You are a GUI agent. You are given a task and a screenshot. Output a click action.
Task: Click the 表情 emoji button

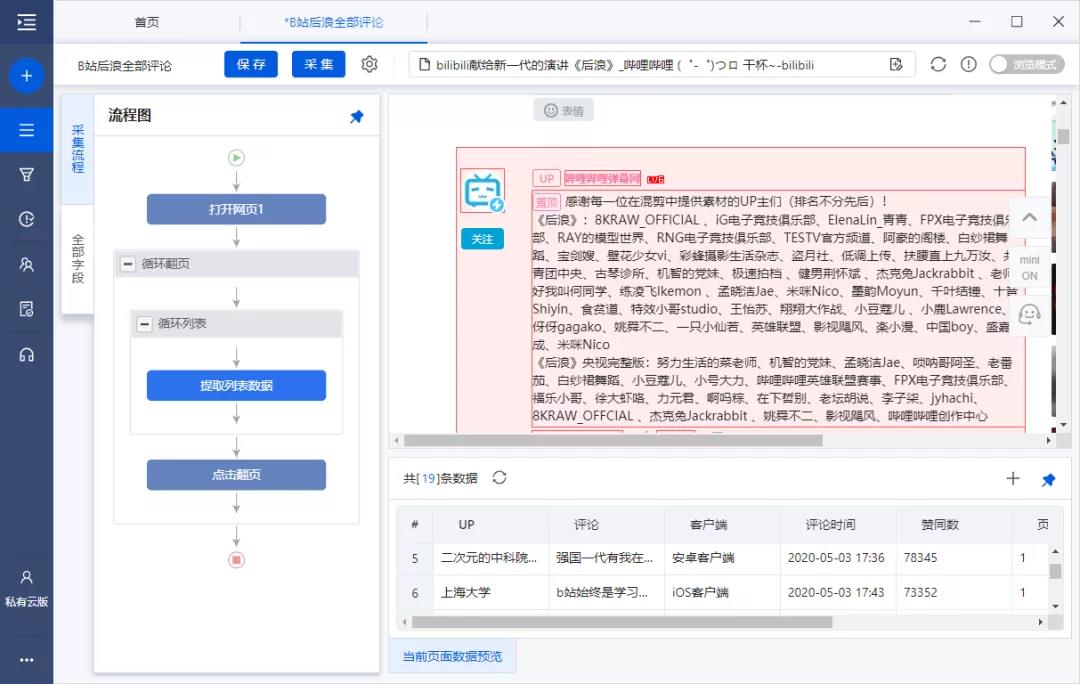pos(563,110)
